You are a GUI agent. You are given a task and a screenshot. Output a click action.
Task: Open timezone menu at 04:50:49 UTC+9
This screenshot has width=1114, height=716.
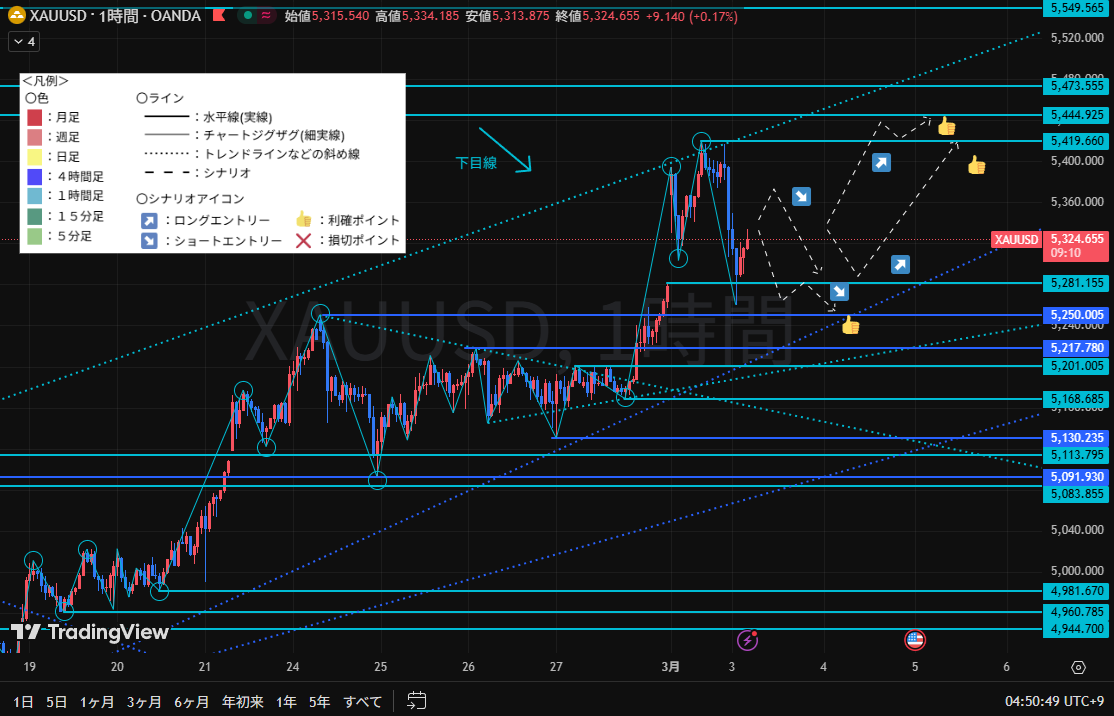point(1052,701)
